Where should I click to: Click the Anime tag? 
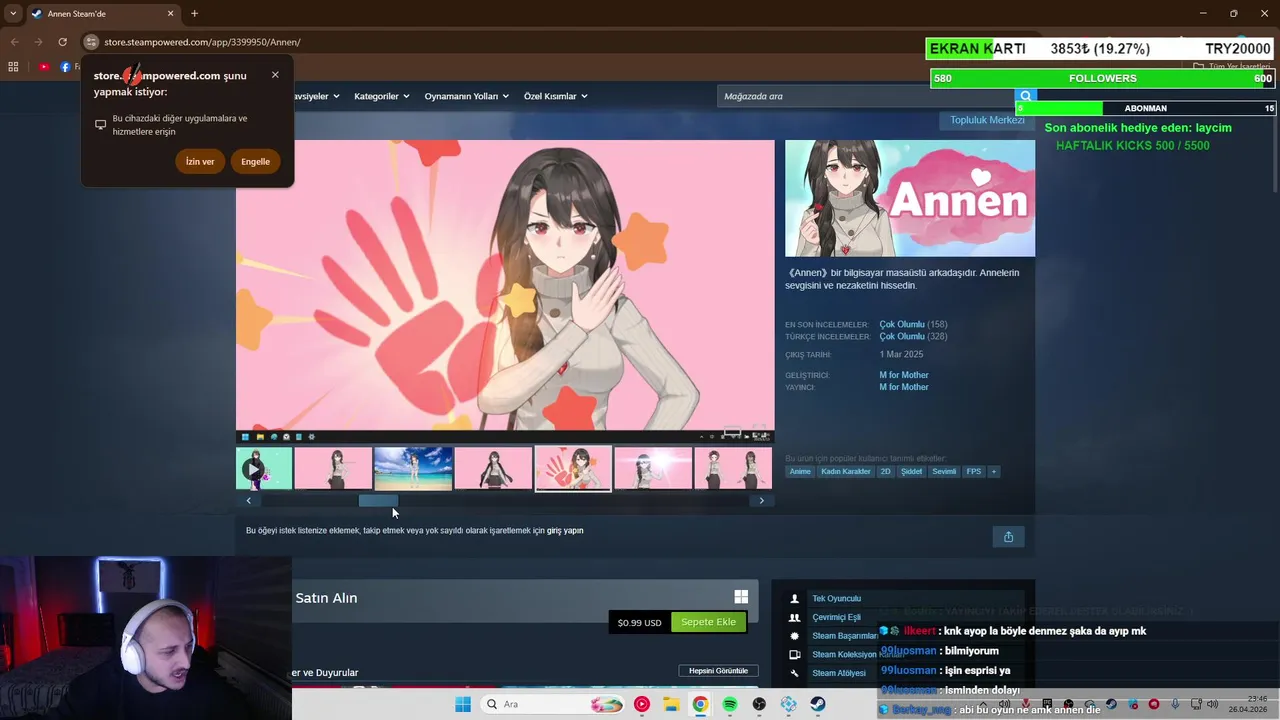tap(800, 471)
